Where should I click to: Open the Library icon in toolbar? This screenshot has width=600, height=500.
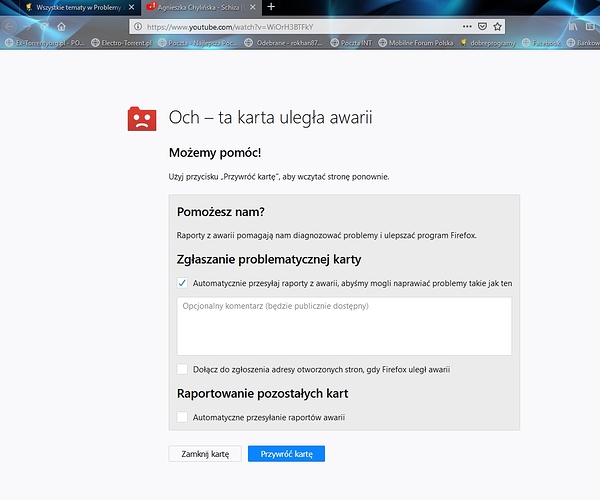click(573, 26)
